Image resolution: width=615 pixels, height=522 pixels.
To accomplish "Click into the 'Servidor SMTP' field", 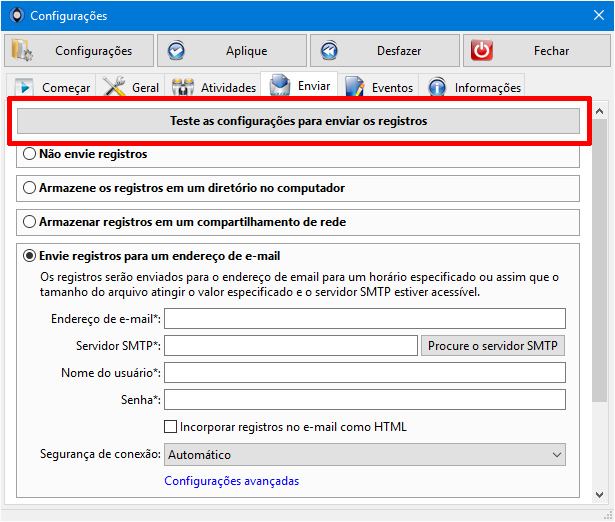I will 291,346.
